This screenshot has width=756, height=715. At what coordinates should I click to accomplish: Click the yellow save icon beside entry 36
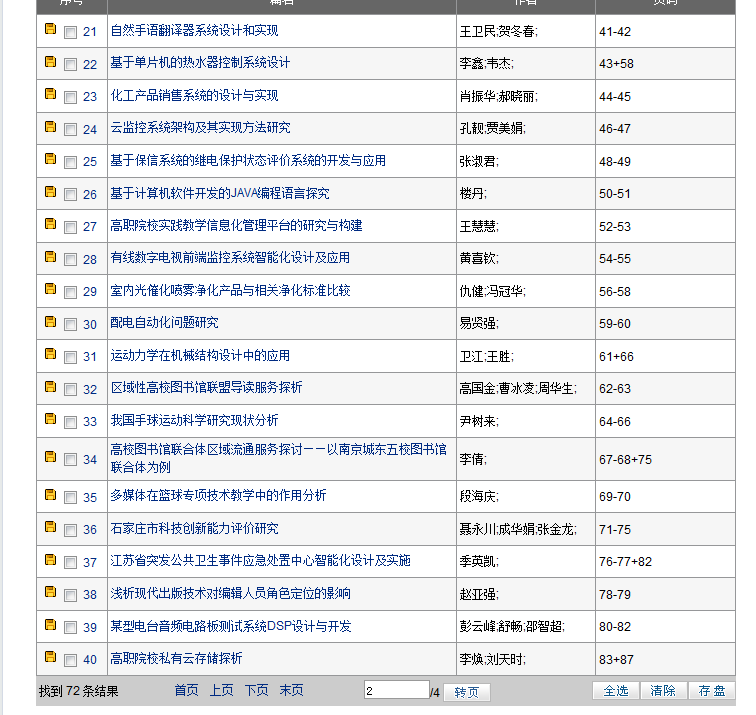50,527
